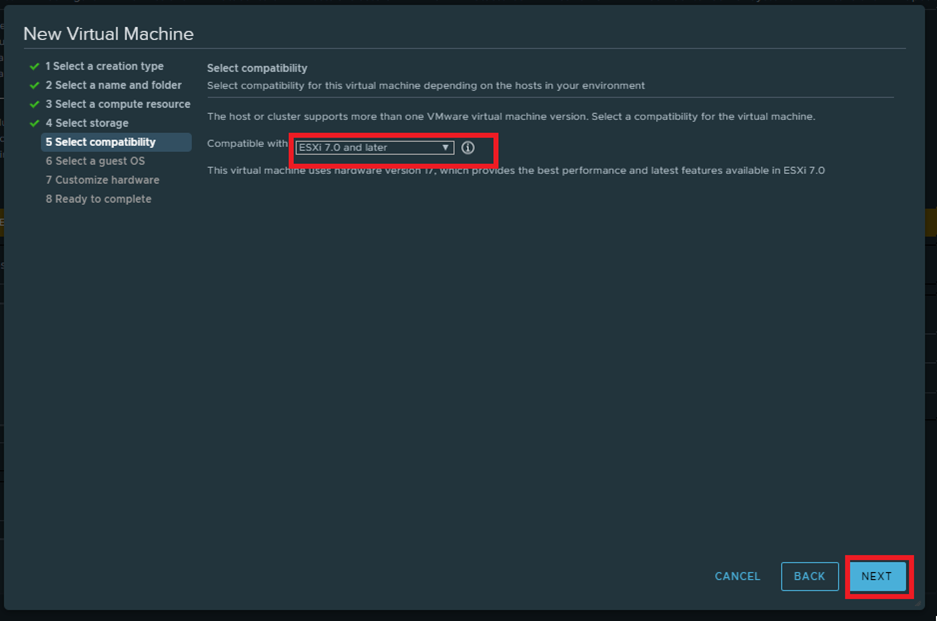Screen dimensions: 937x621
Task: Select the ESXi 7.0 and later combo box
Action: coord(375,148)
